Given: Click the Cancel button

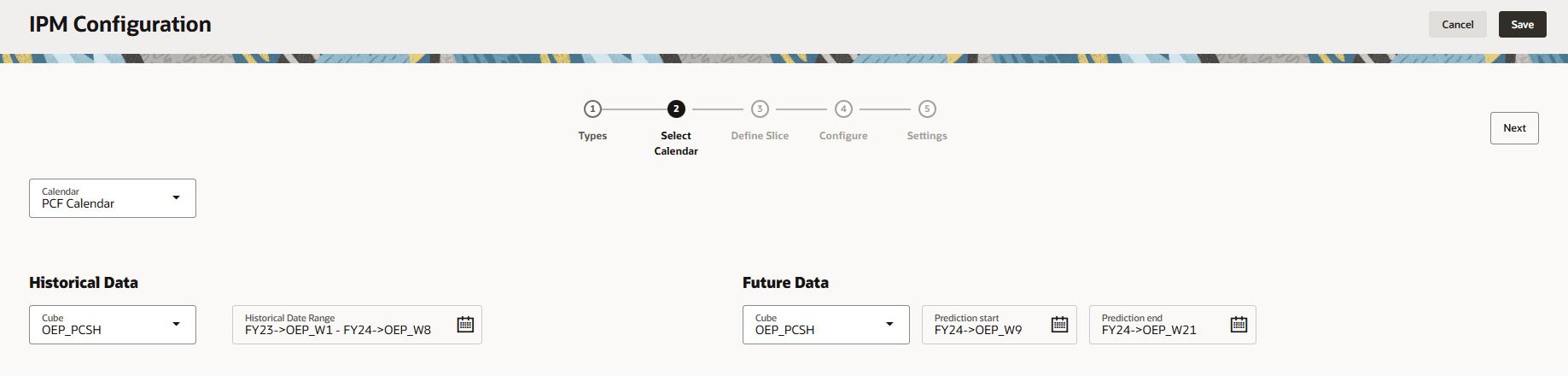Looking at the screenshot, I should (1457, 25).
